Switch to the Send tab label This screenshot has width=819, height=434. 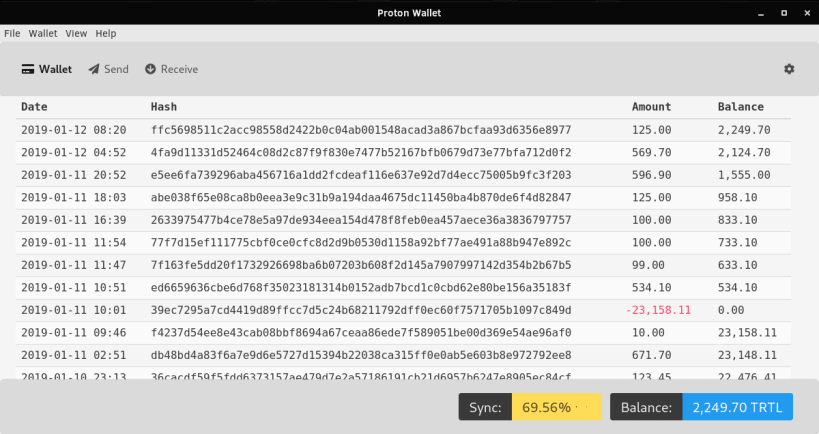[116, 69]
